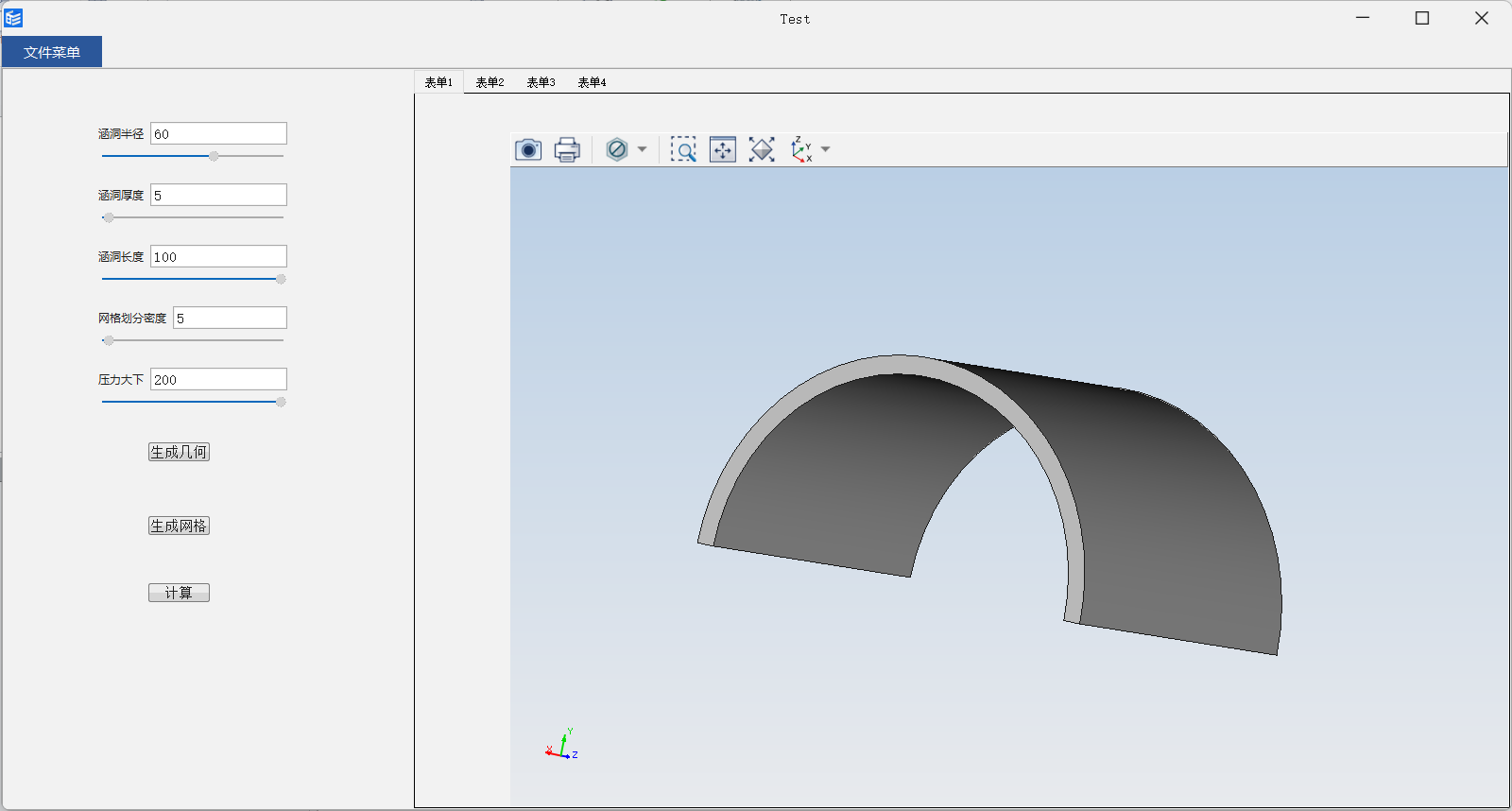Click the 涵洞厚度 input field
The height and width of the screenshot is (811, 1512).
pos(218,195)
